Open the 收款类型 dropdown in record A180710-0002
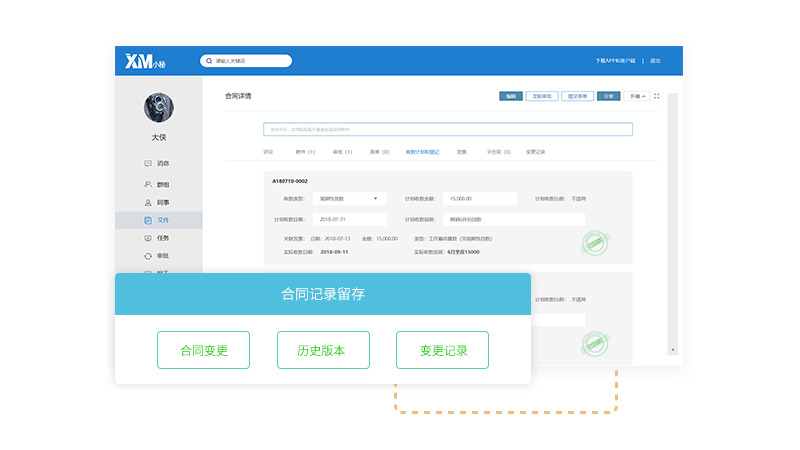Viewport: 800px width, 450px height. 349,198
